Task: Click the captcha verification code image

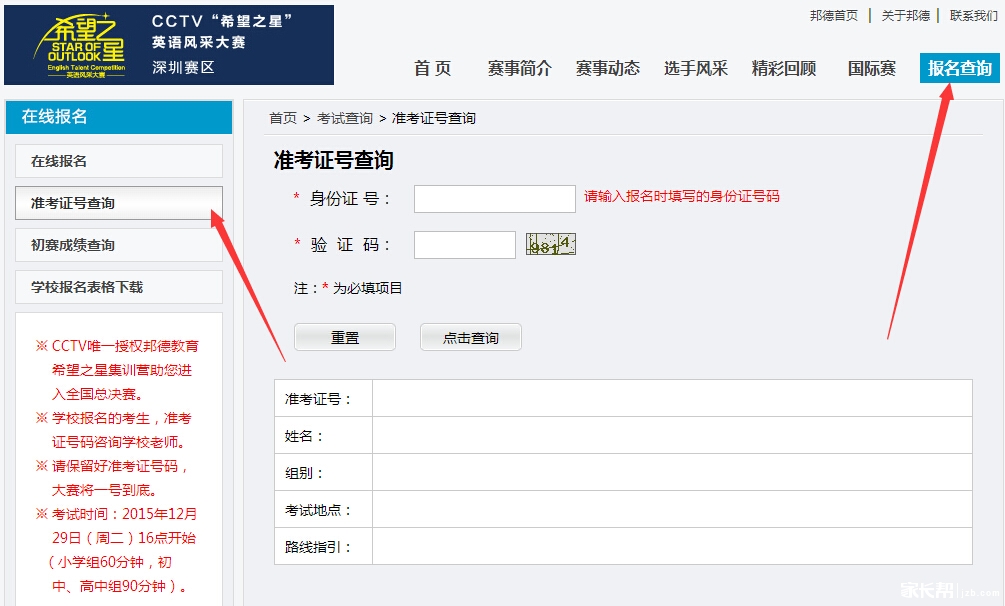Action: pos(551,244)
